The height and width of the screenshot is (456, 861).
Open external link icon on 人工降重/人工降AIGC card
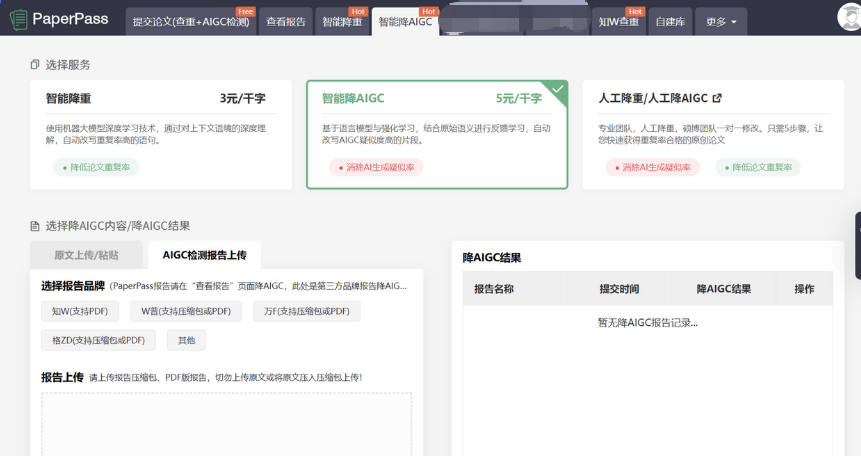coord(717,98)
